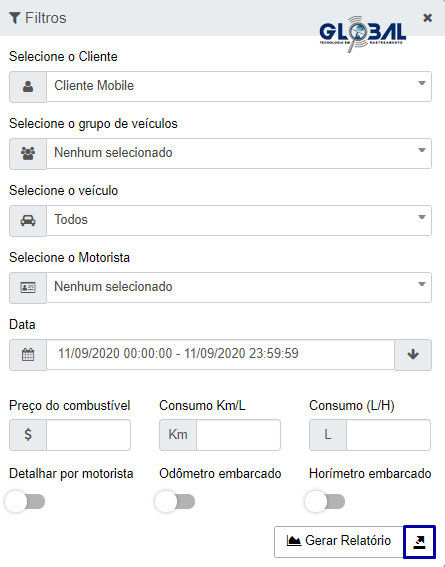Click the funnel icon beside Filtros

click(x=14, y=18)
